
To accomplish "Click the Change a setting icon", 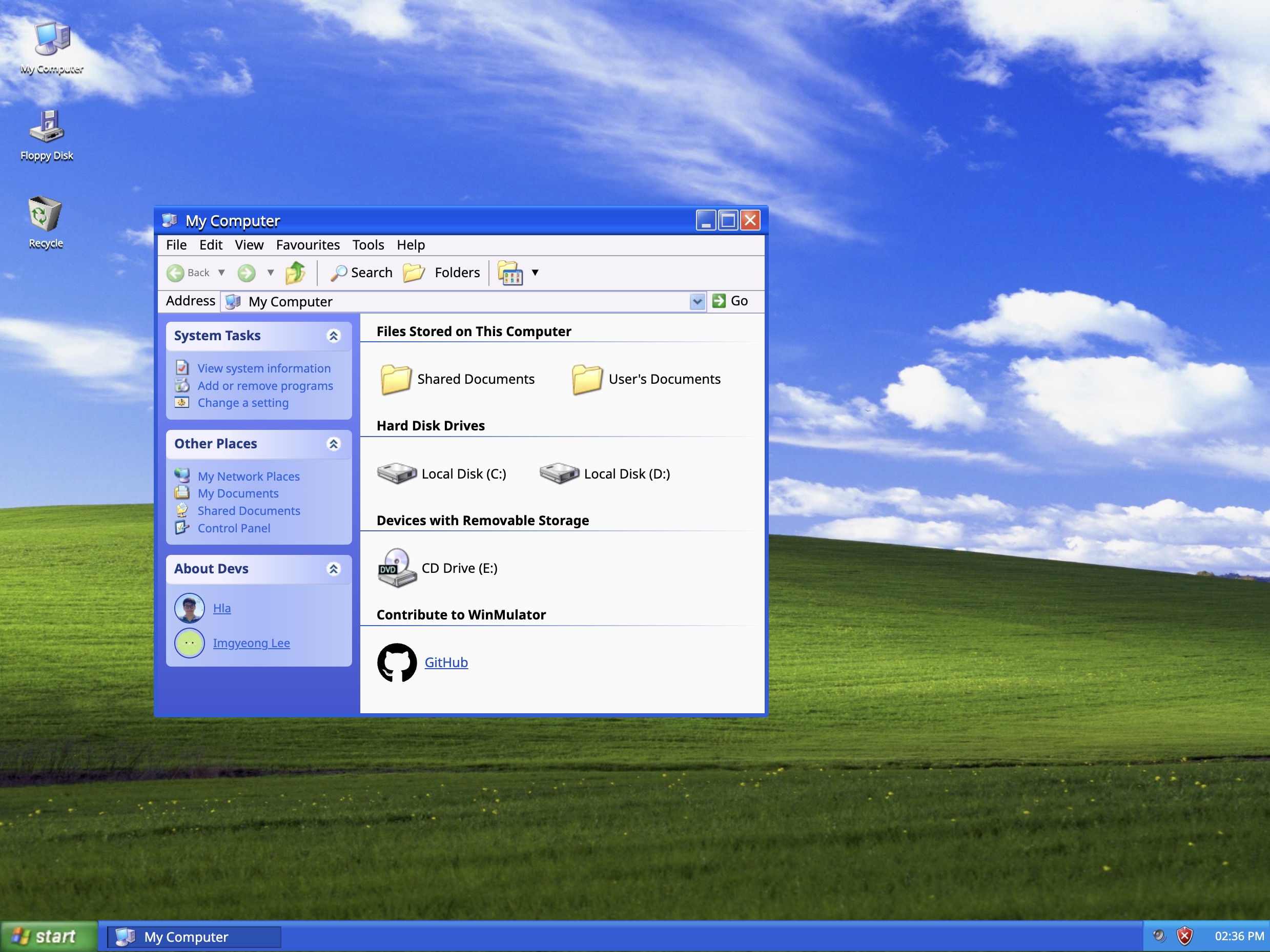I will (x=182, y=402).
